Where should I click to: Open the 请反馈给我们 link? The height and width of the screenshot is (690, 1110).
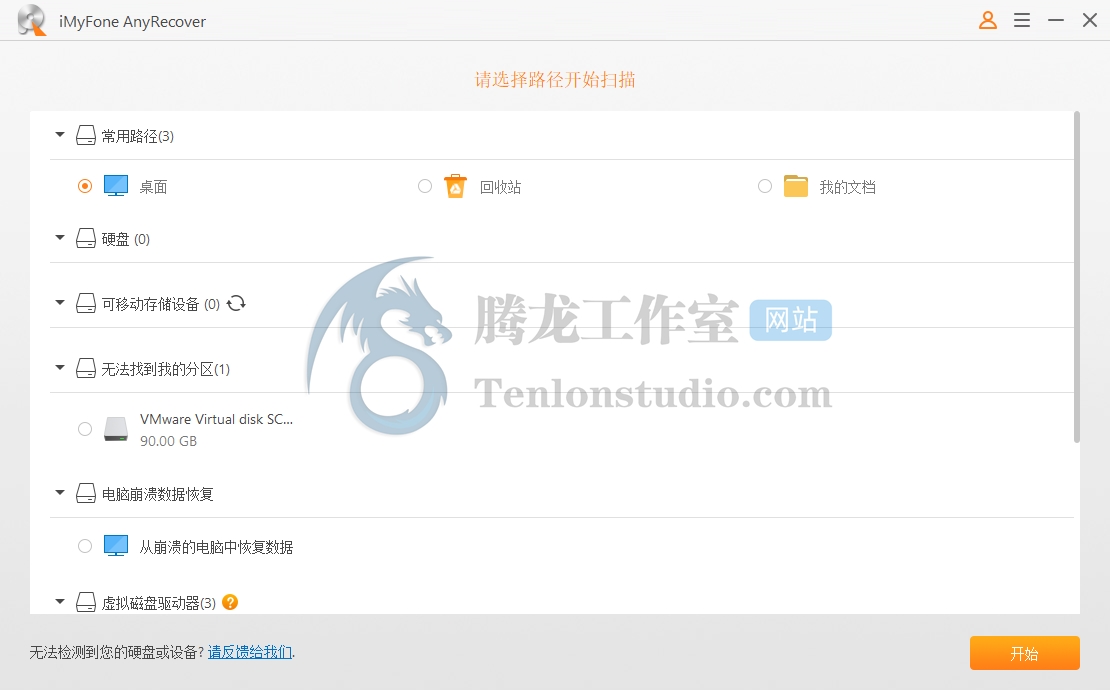[x=249, y=652]
